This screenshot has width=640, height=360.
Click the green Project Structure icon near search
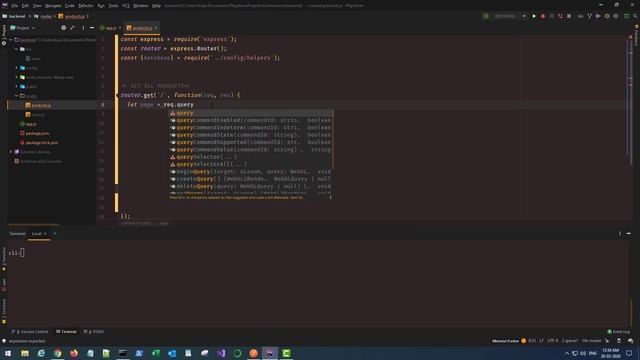[x=627, y=16]
